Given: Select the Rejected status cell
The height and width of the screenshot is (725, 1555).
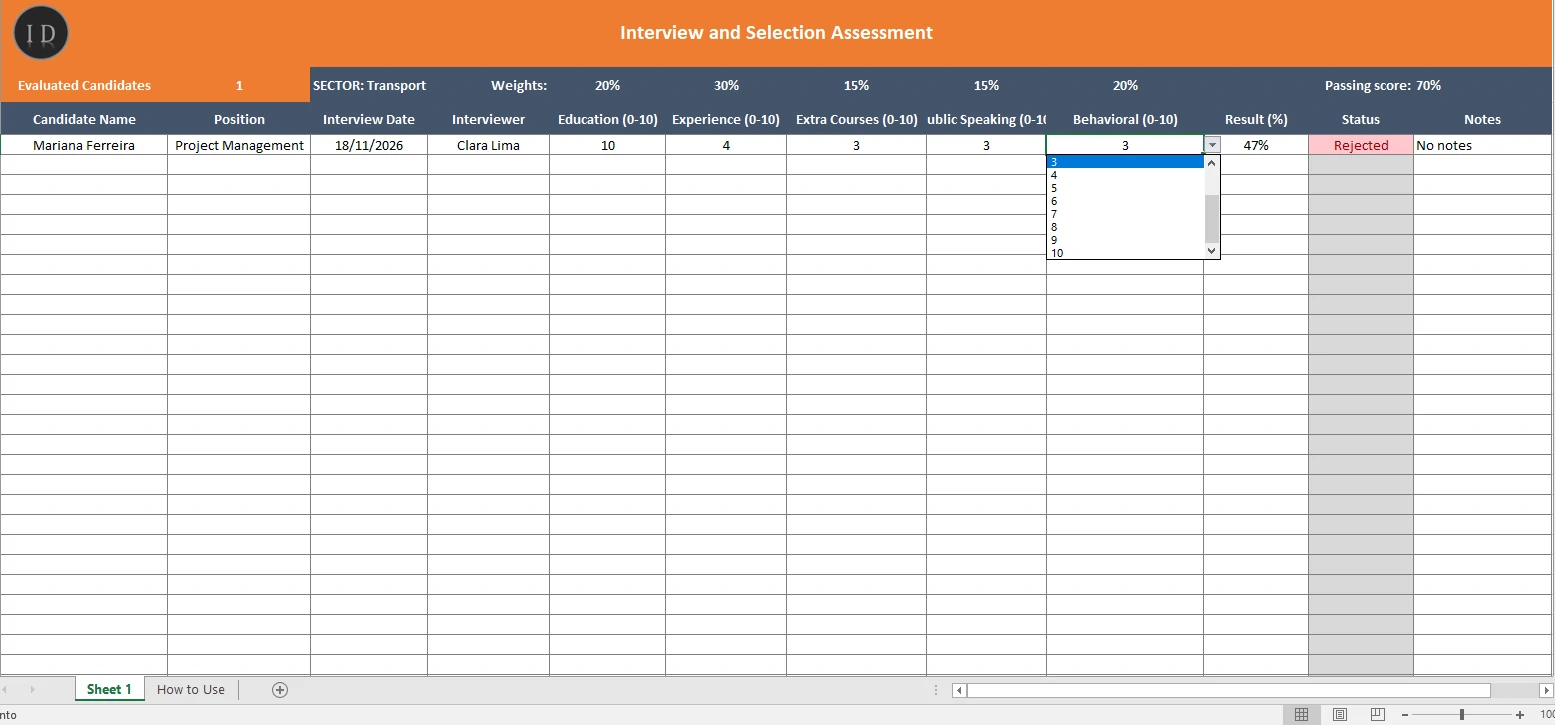Looking at the screenshot, I should [x=1361, y=145].
